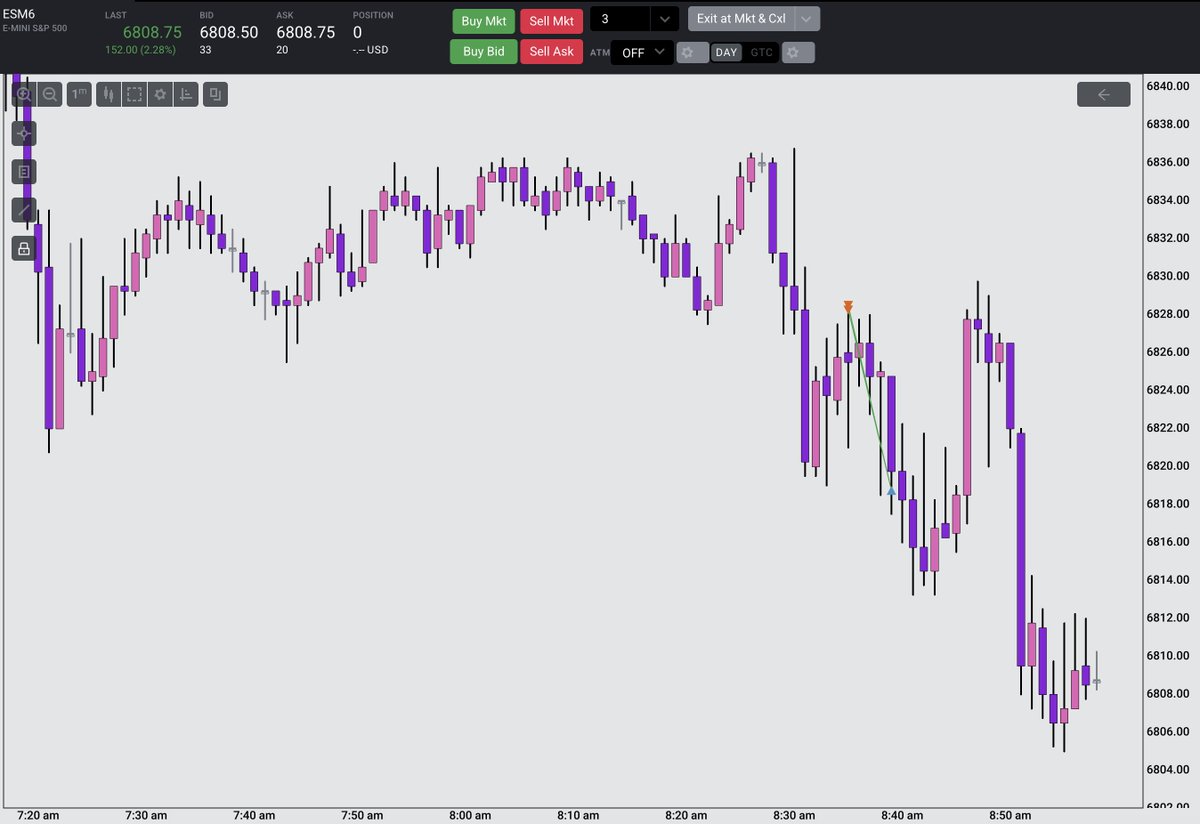Click the pop-out window icon

(x=215, y=95)
